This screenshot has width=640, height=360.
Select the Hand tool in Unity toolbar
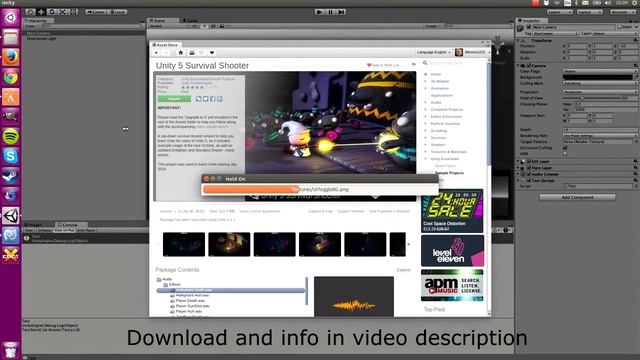(x=30, y=12)
